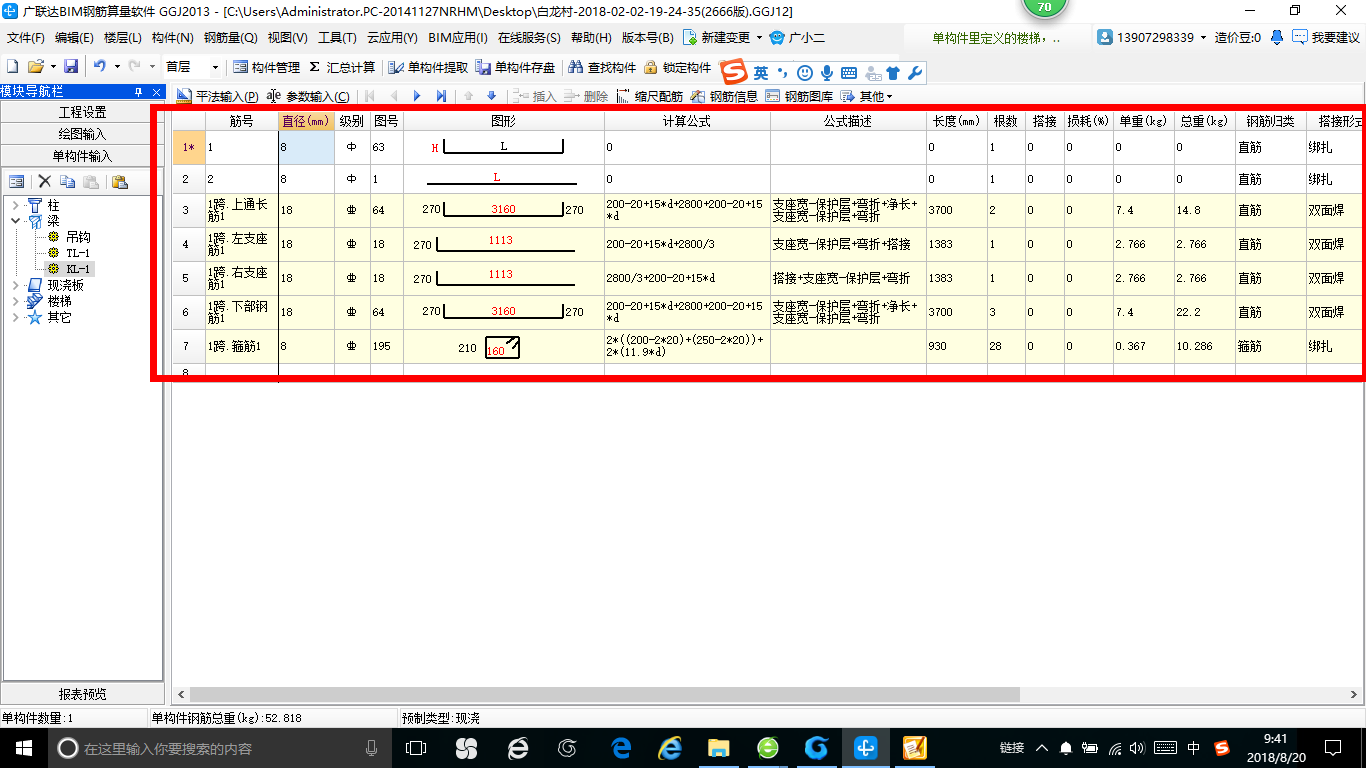1366x768 pixels.
Task: Open the 编辑(E) menu
Action: tap(74, 38)
